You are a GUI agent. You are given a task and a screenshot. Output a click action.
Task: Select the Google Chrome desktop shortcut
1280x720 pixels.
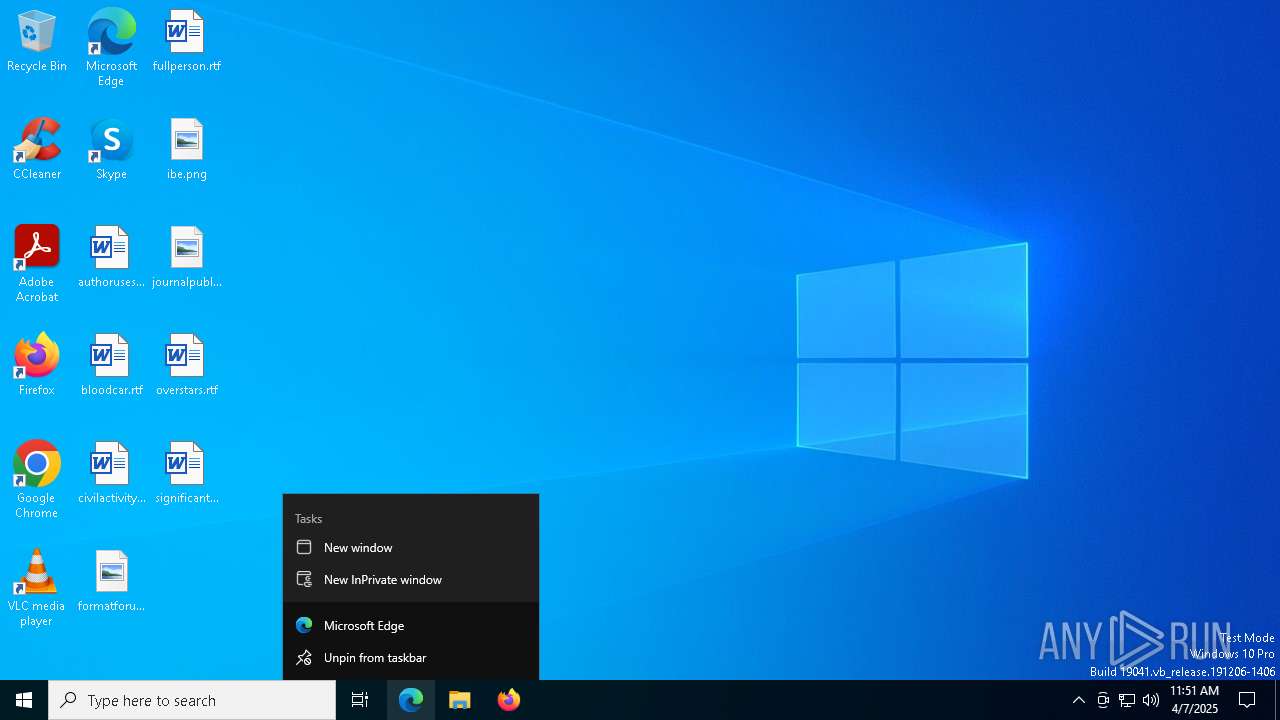[37, 480]
